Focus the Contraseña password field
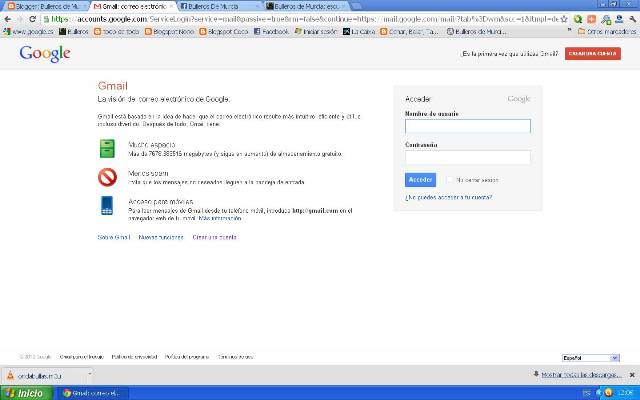The image size is (640, 400). coord(468,157)
